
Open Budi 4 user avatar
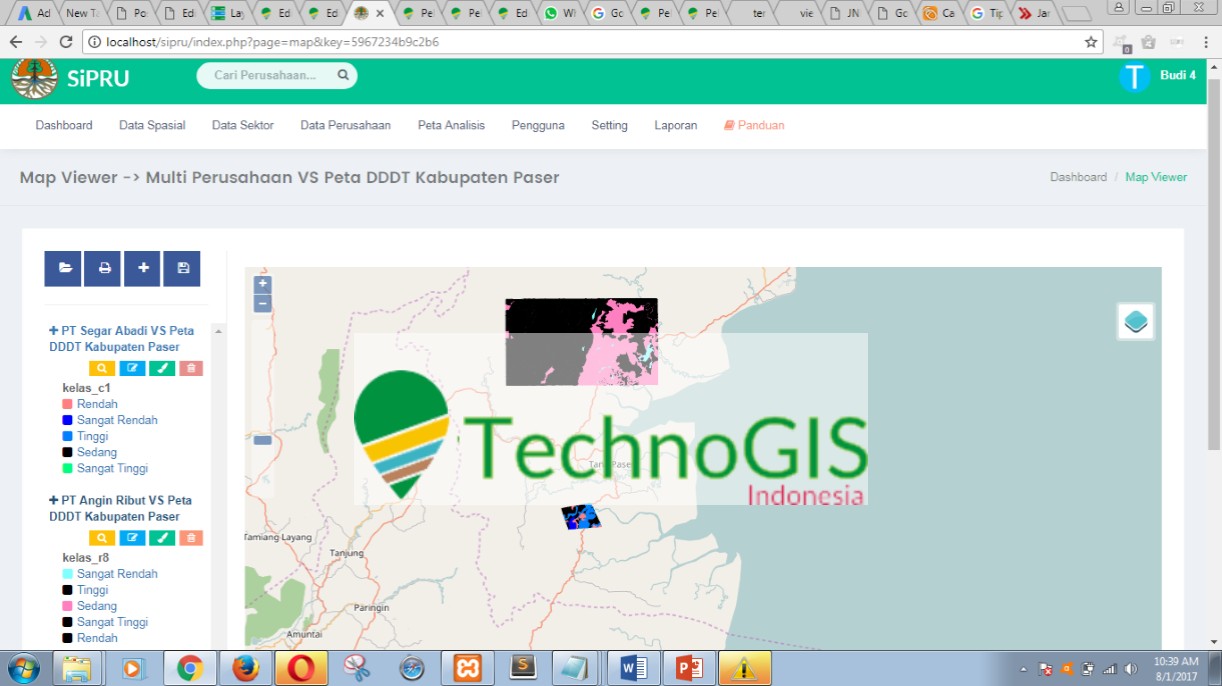1134,77
